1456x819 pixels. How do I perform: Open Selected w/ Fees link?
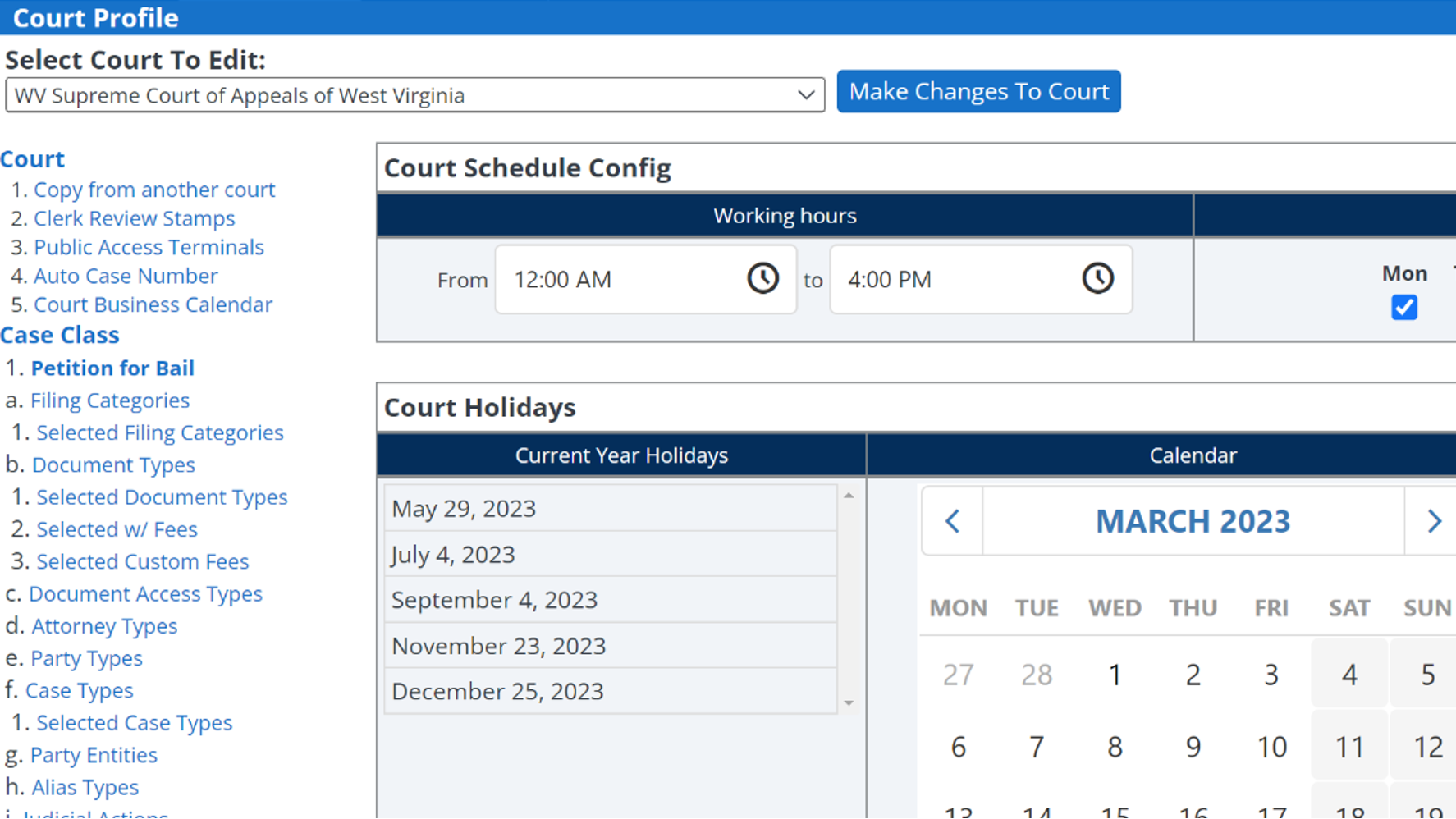click(117, 529)
